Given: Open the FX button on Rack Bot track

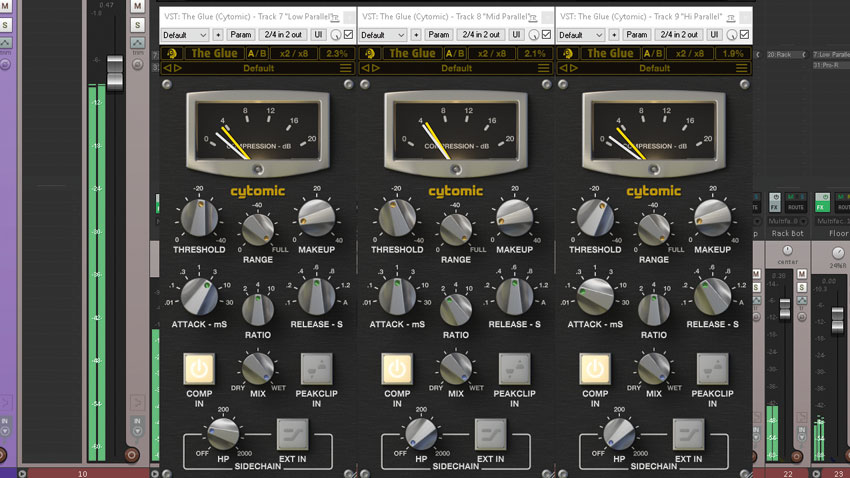Looking at the screenshot, I should (x=775, y=202).
